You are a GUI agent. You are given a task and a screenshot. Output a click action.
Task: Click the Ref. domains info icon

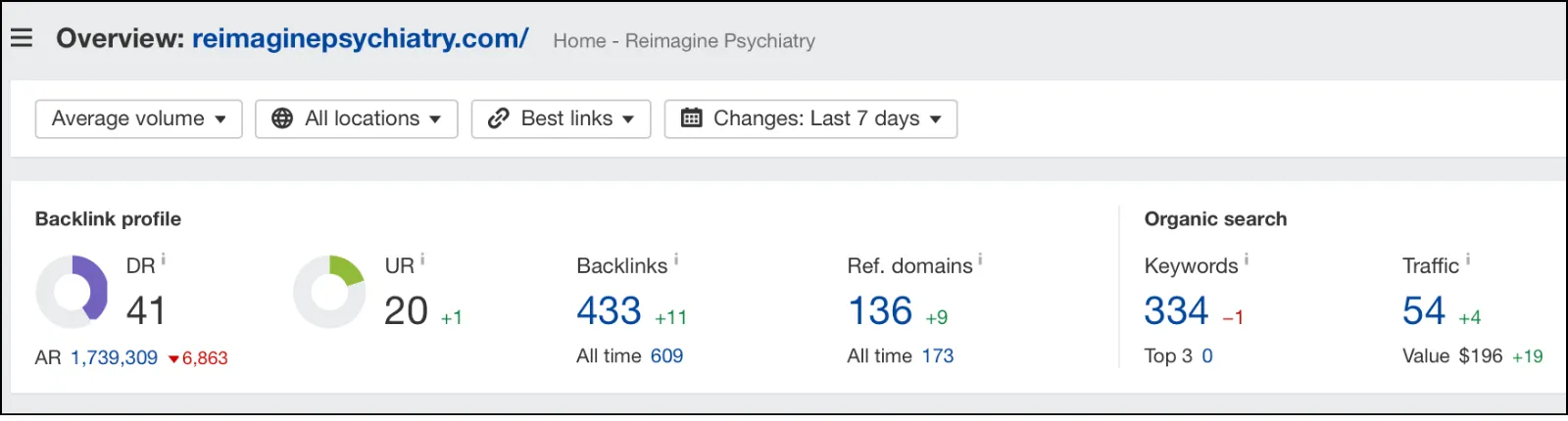coord(980,259)
